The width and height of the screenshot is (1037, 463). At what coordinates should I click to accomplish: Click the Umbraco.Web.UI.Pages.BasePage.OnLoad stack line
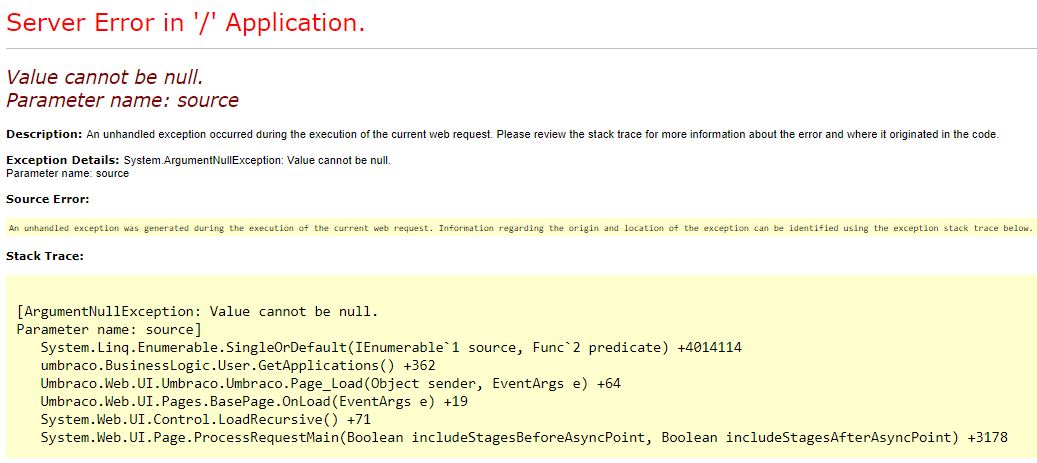pyautogui.click(x=255, y=401)
